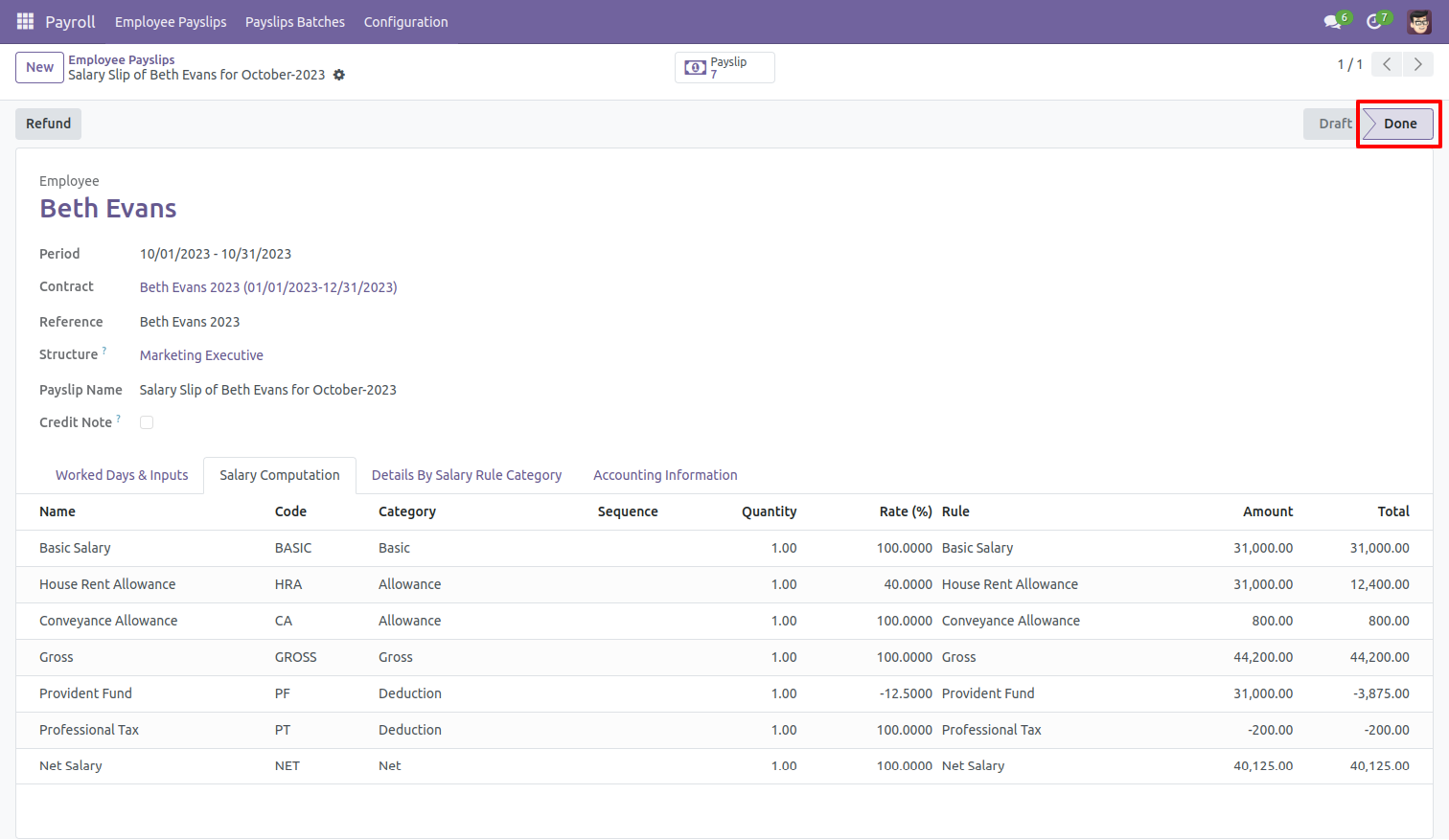Click the Payroll app title

coord(70,21)
